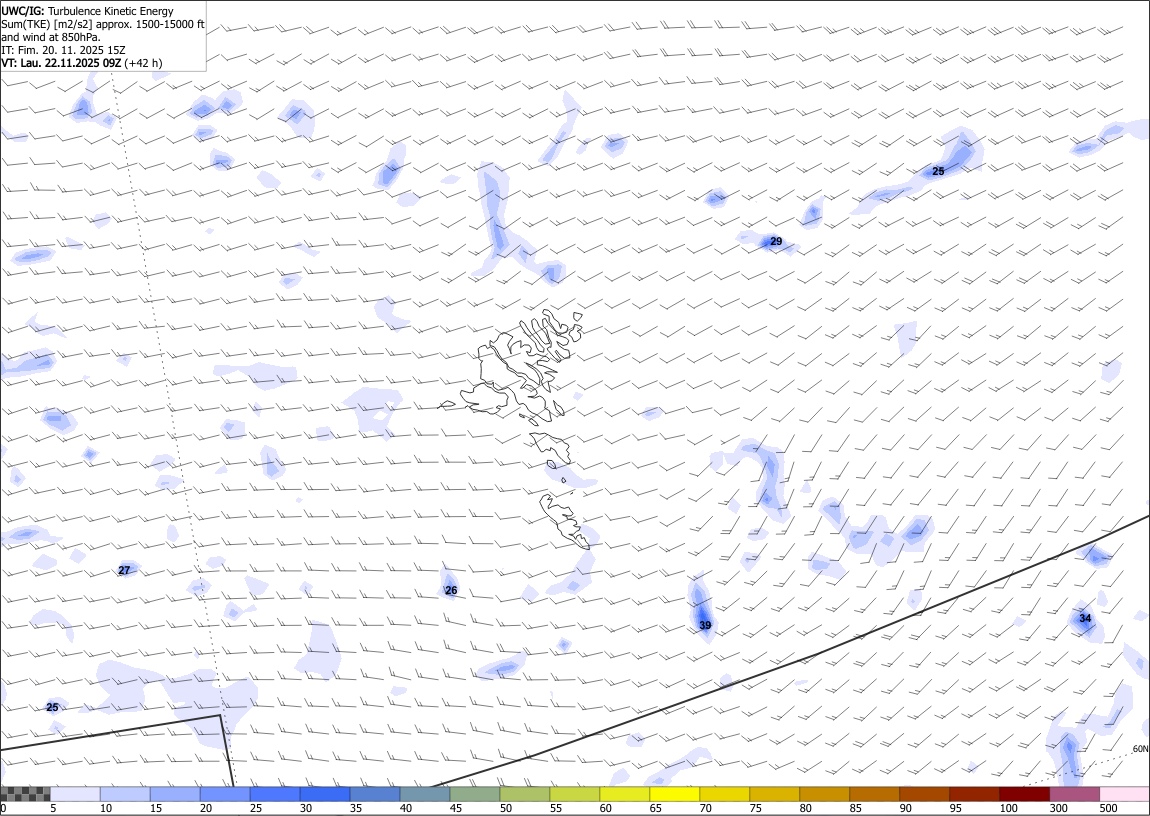Viewport: 1150px width, 816px height.
Task: Click the pale pink swatch above 500
Action: [1124, 794]
